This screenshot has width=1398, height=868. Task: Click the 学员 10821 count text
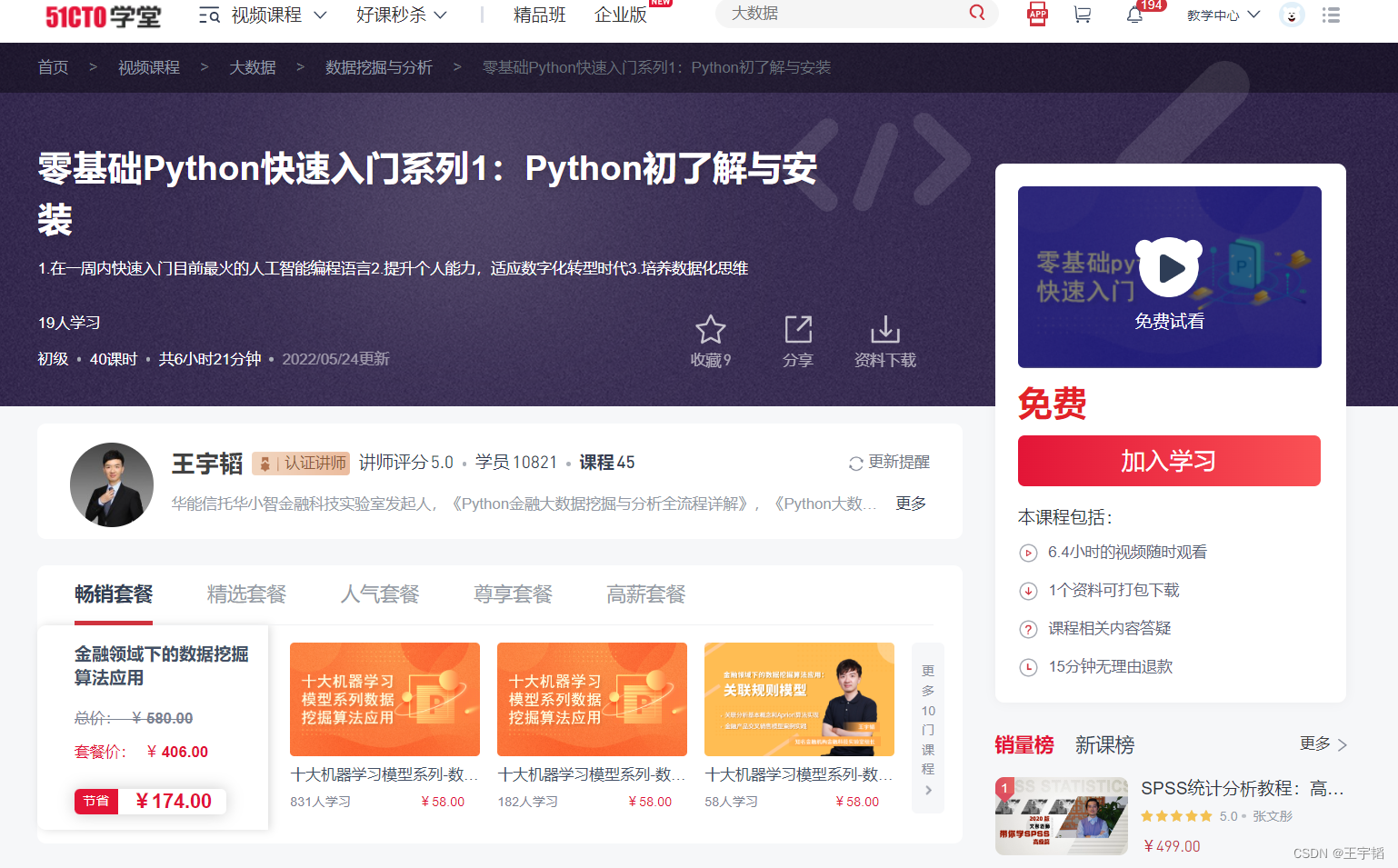pos(516,463)
